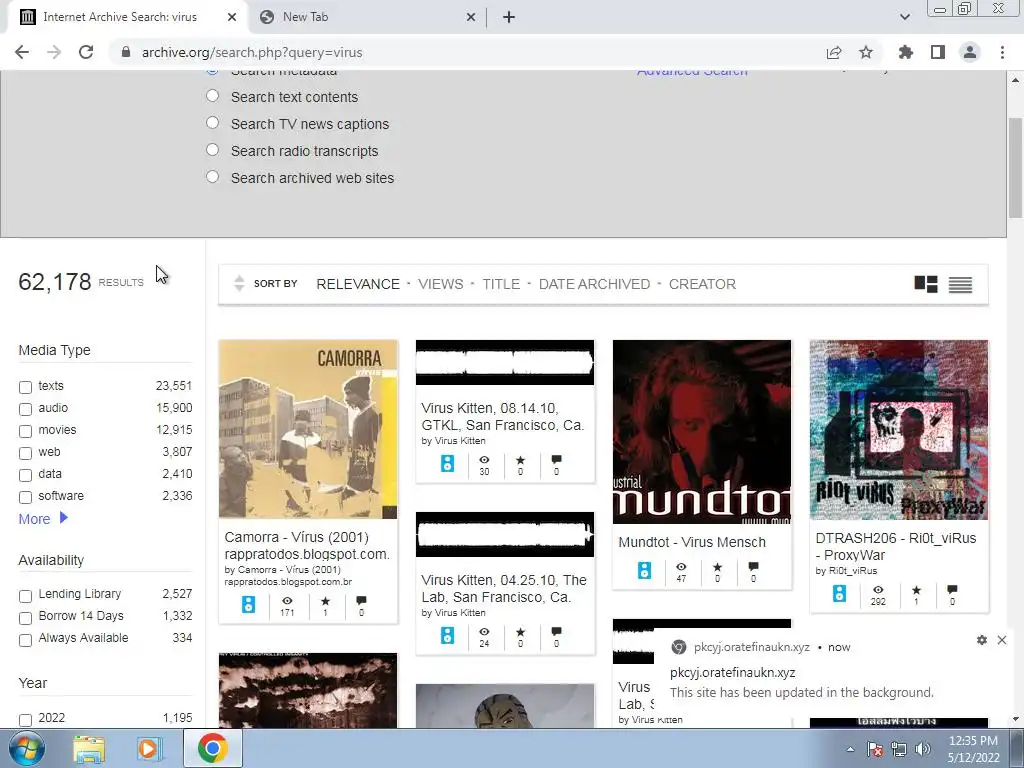Check the 2022 year filter
The width and height of the screenshot is (1024, 768).
(x=25, y=720)
